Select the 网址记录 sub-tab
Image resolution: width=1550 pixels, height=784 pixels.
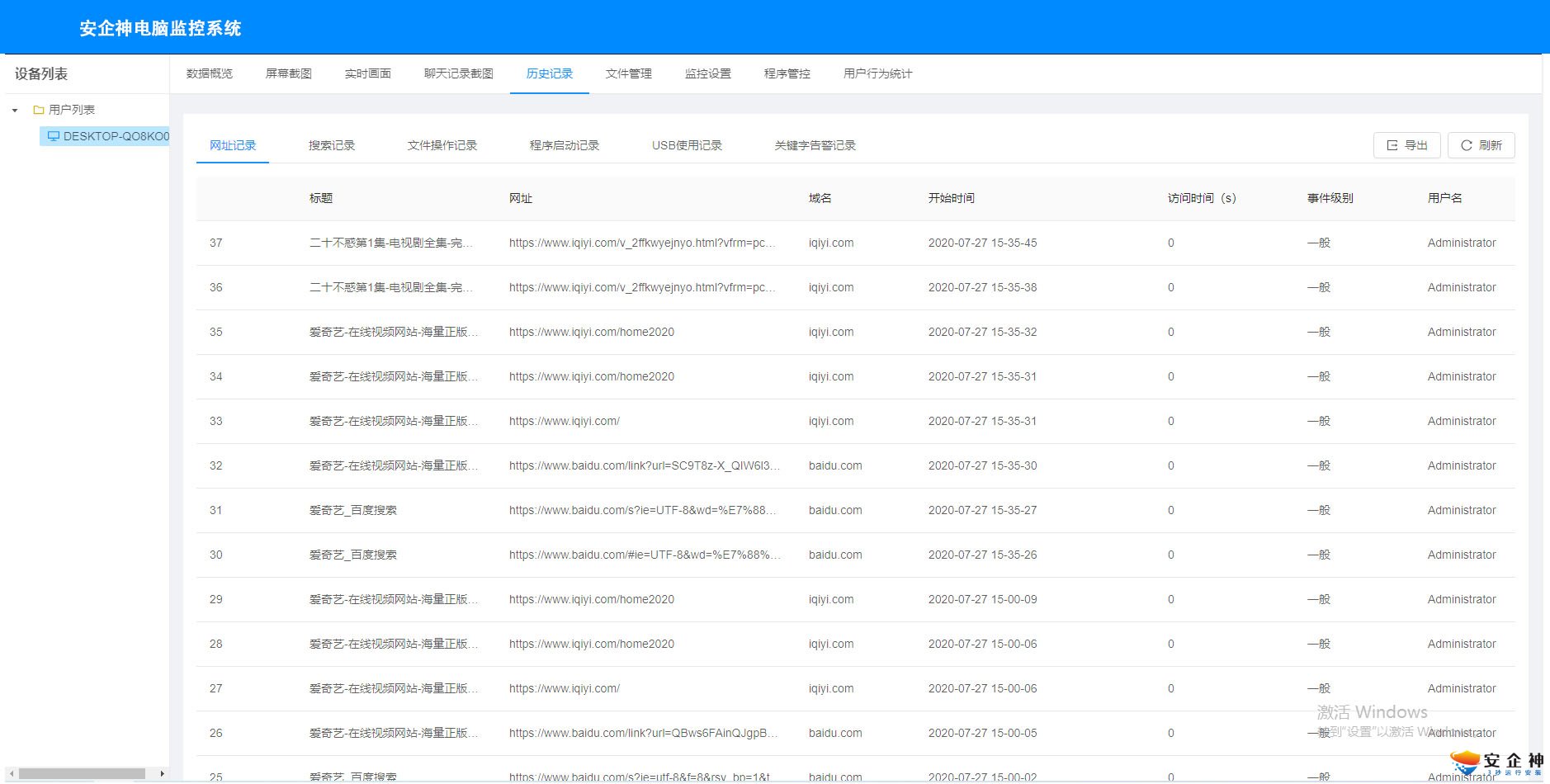(x=233, y=145)
